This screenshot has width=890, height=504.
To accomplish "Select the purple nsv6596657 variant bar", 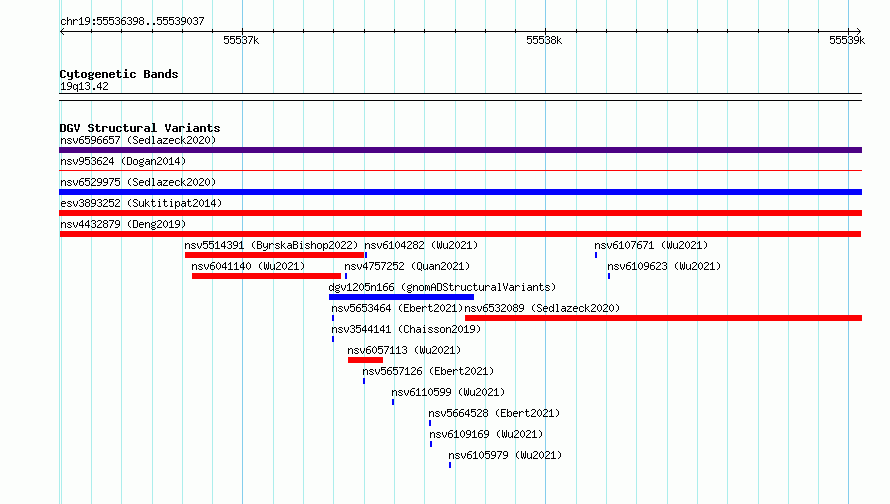I will [460, 150].
